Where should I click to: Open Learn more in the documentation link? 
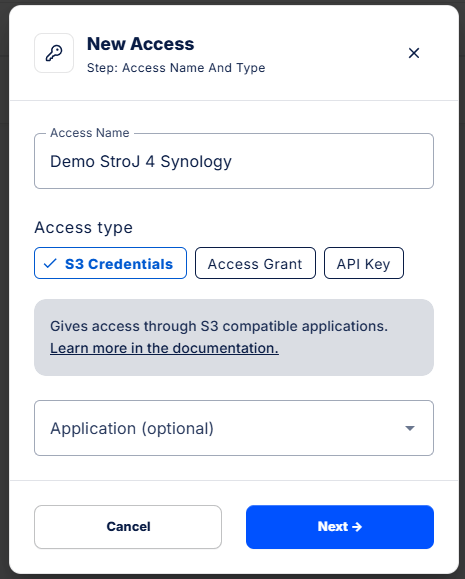click(x=164, y=348)
